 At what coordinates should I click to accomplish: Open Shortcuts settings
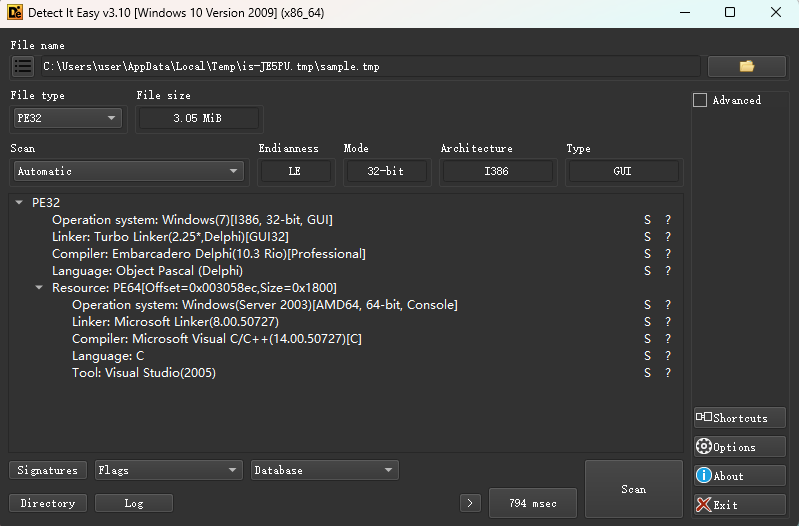click(739, 418)
